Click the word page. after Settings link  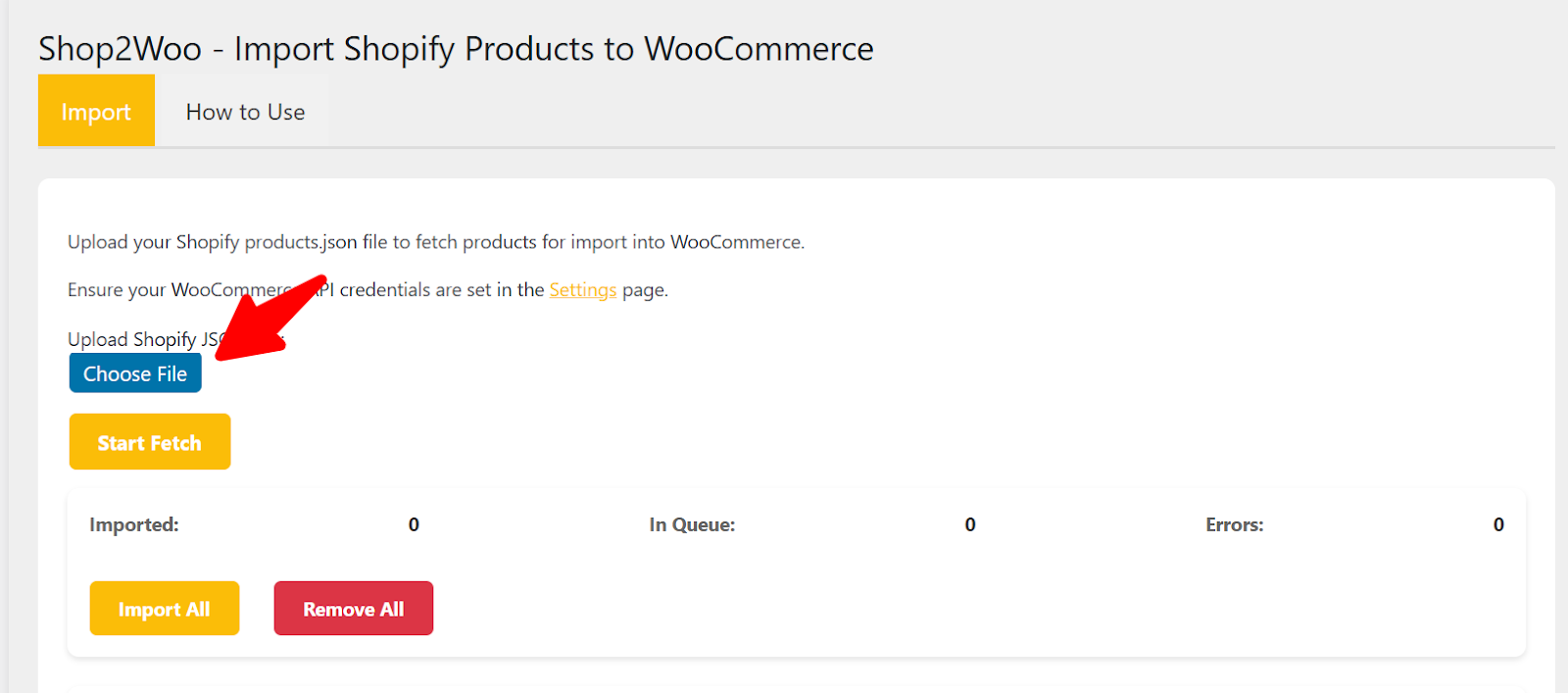click(x=645, y=290)
